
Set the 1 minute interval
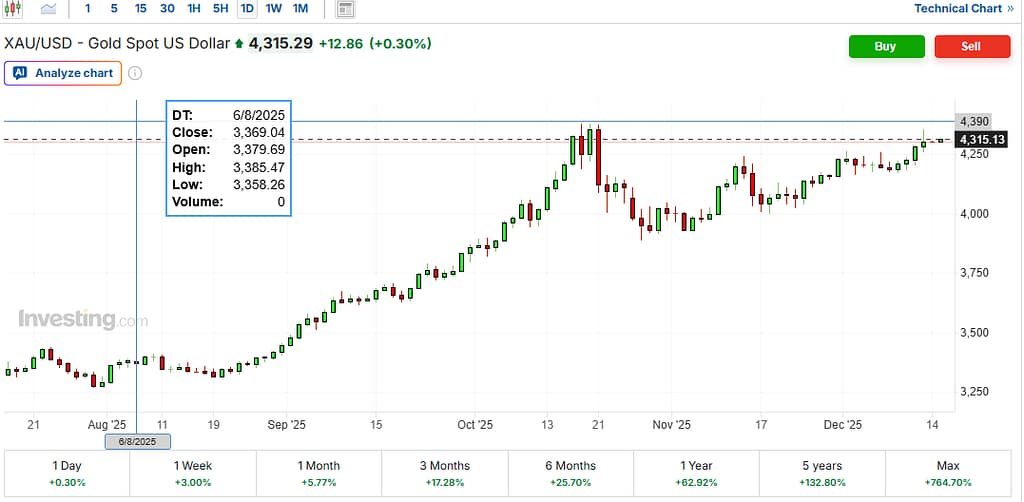pyautogui.click(x=87, y=9)
